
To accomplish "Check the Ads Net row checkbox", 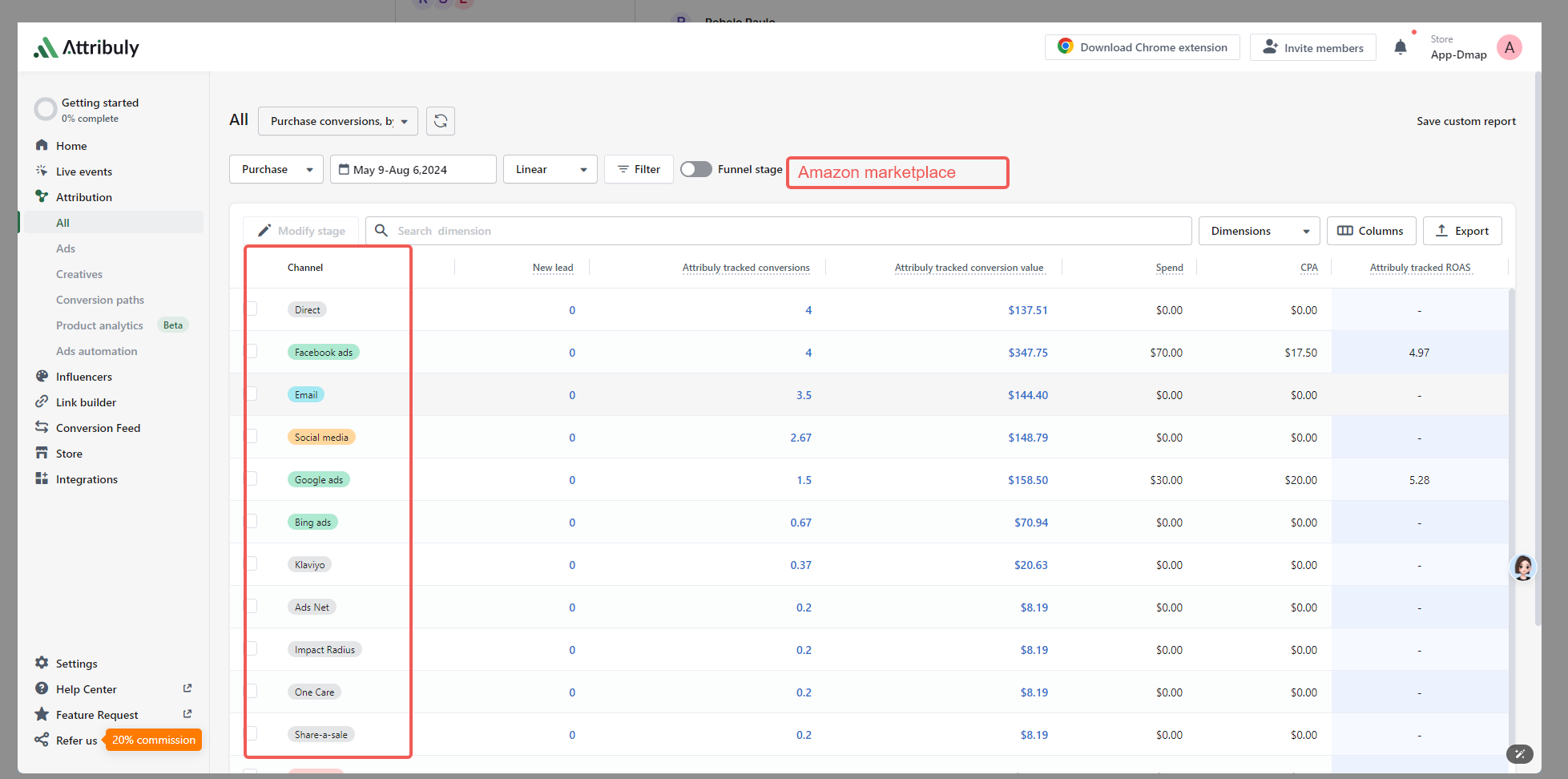I will (x=252, y=607).
